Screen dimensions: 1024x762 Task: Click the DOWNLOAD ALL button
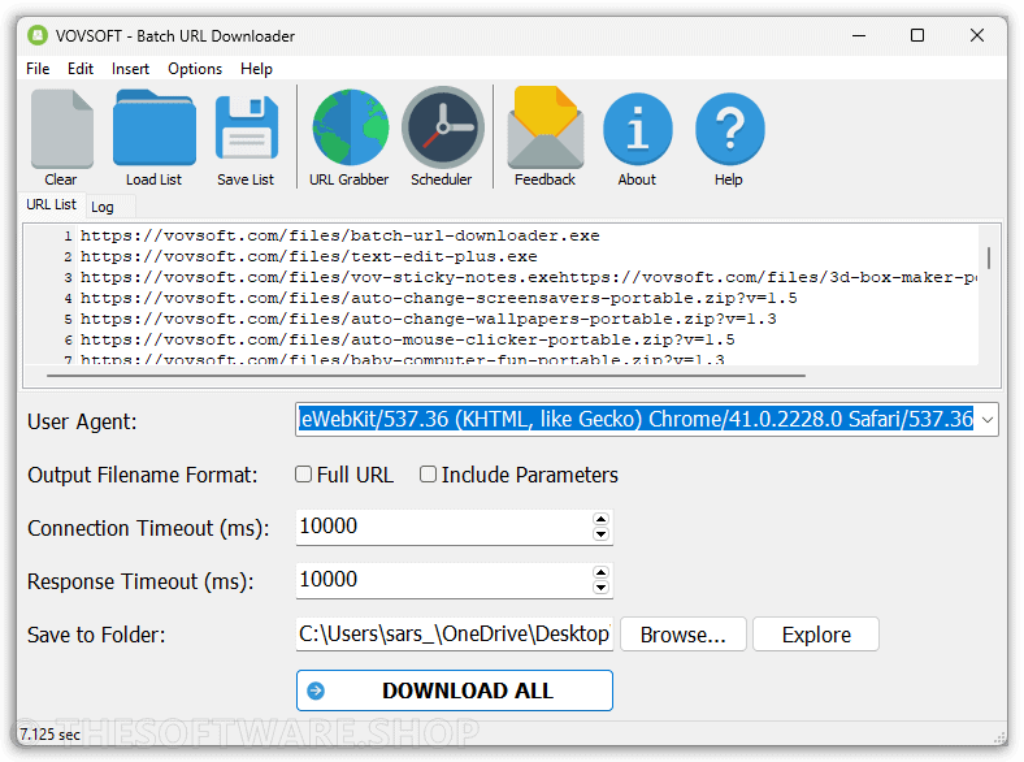pyautogui.click(x=455, y=690)
